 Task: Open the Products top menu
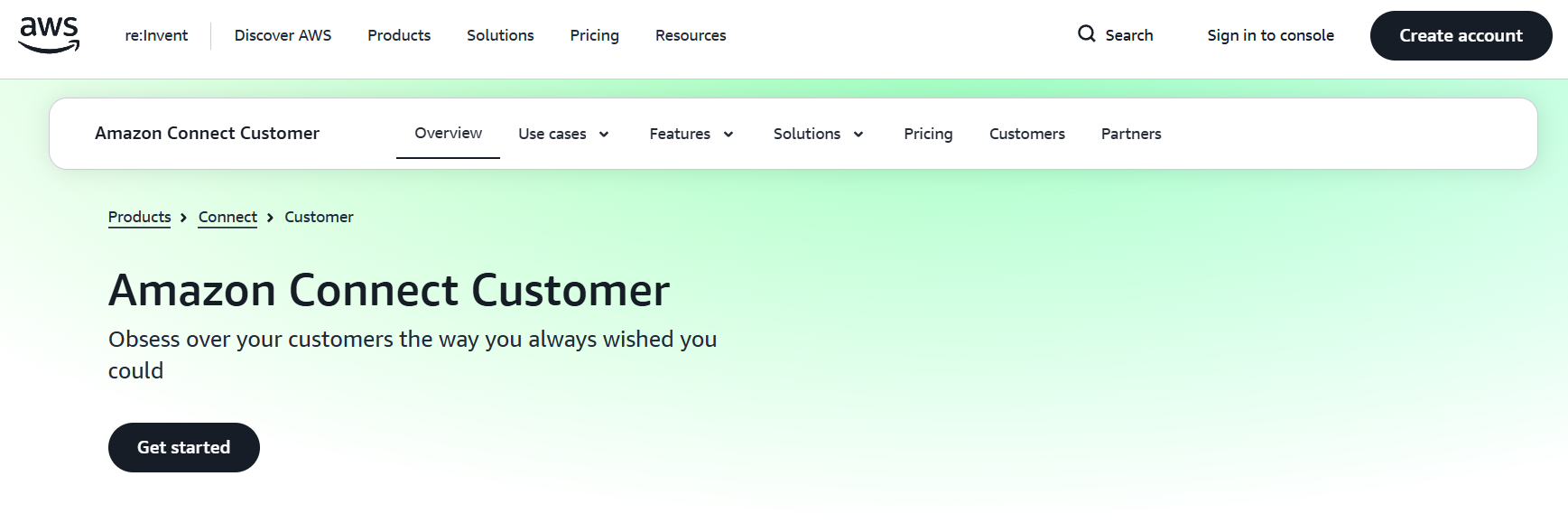pos(399,35)
